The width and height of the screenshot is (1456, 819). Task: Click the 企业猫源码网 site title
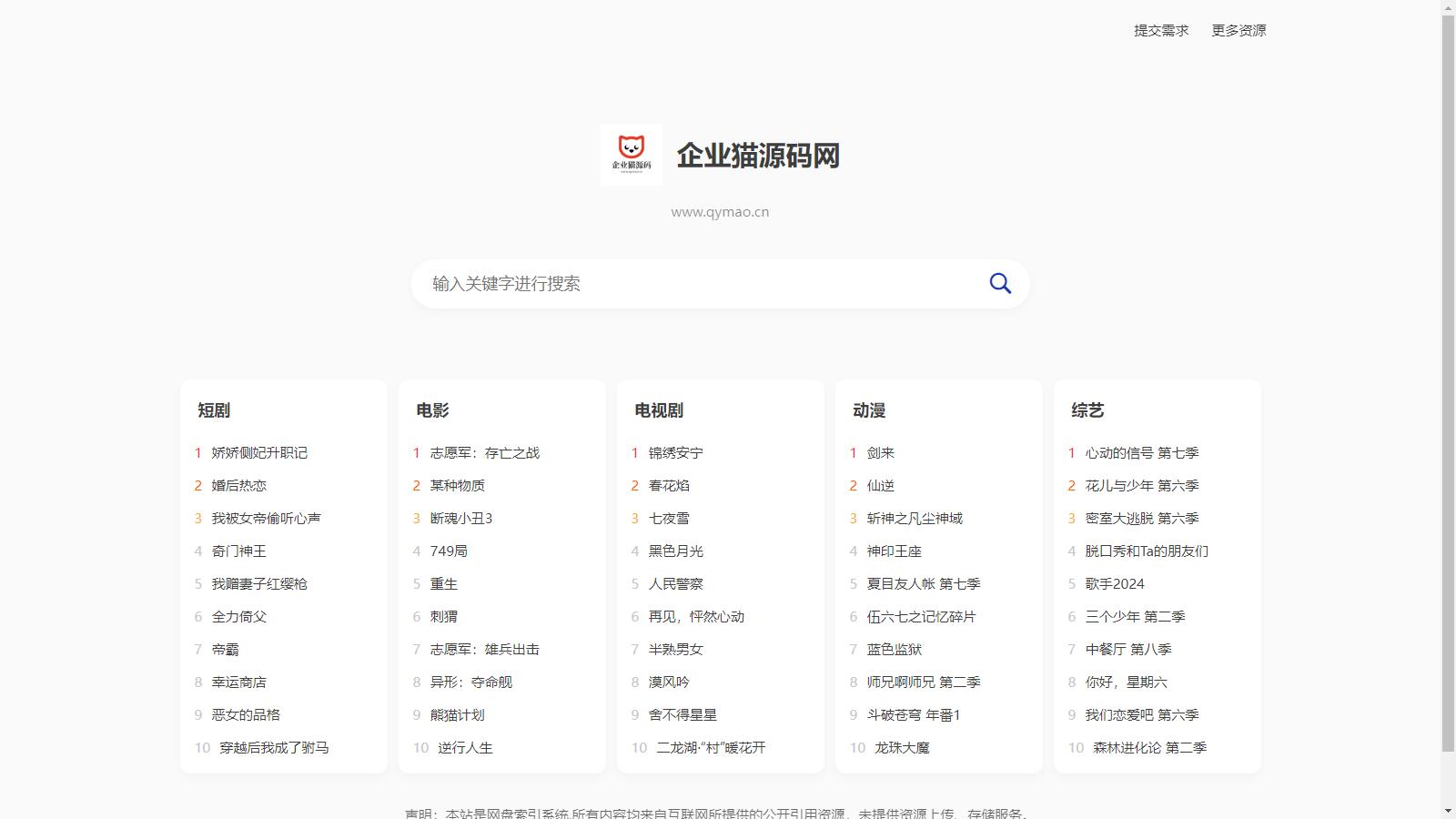click(x=758, y=156)
